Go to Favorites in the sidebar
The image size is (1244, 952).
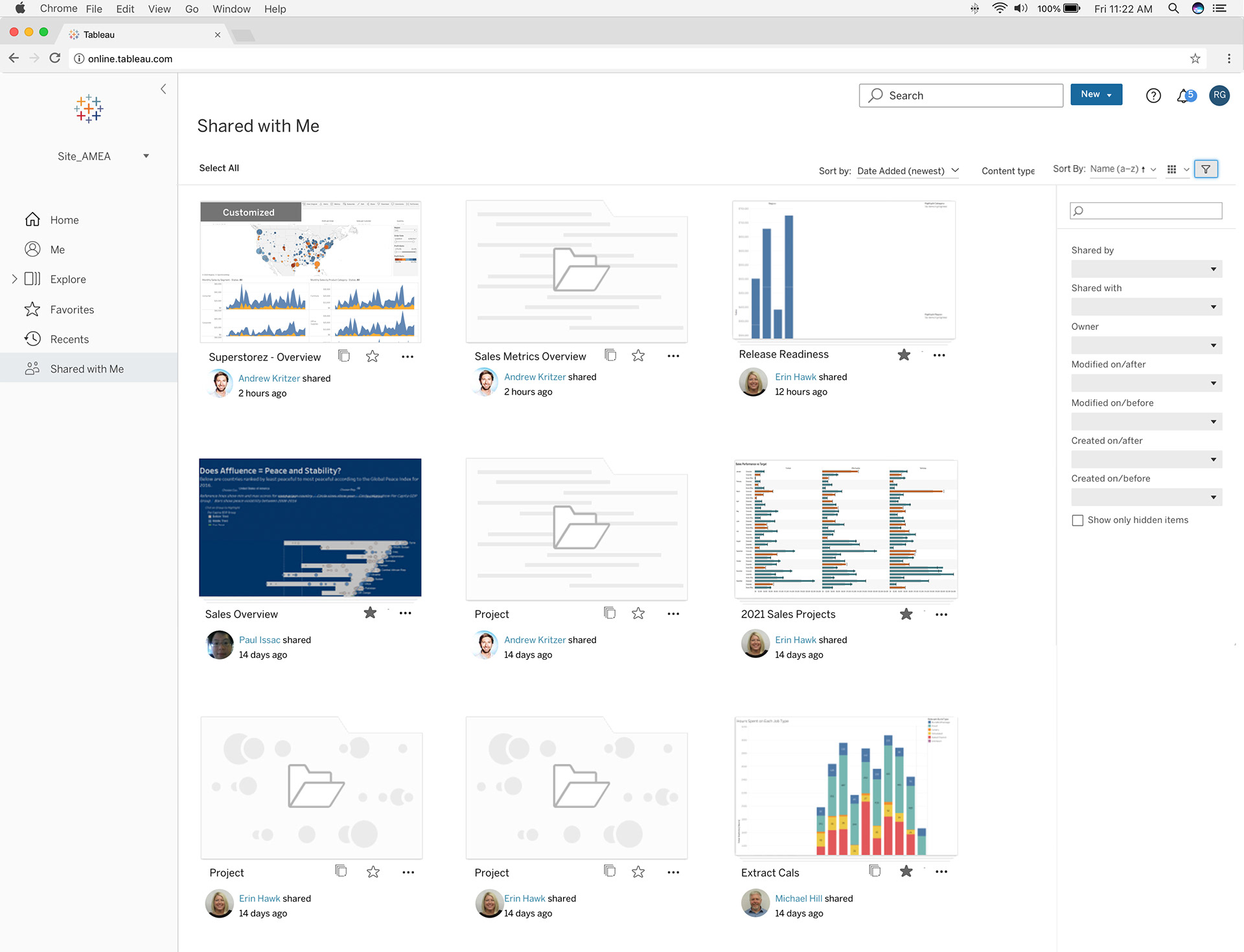(72, 310)
